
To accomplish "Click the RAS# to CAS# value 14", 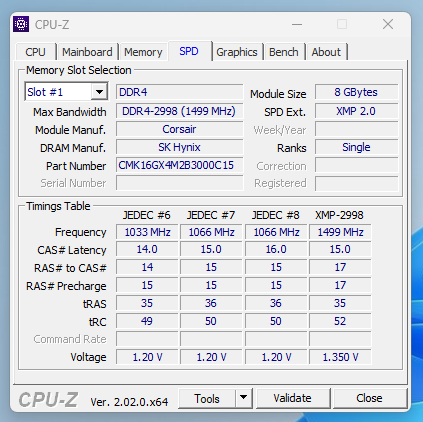I will [x=147, y=267].
